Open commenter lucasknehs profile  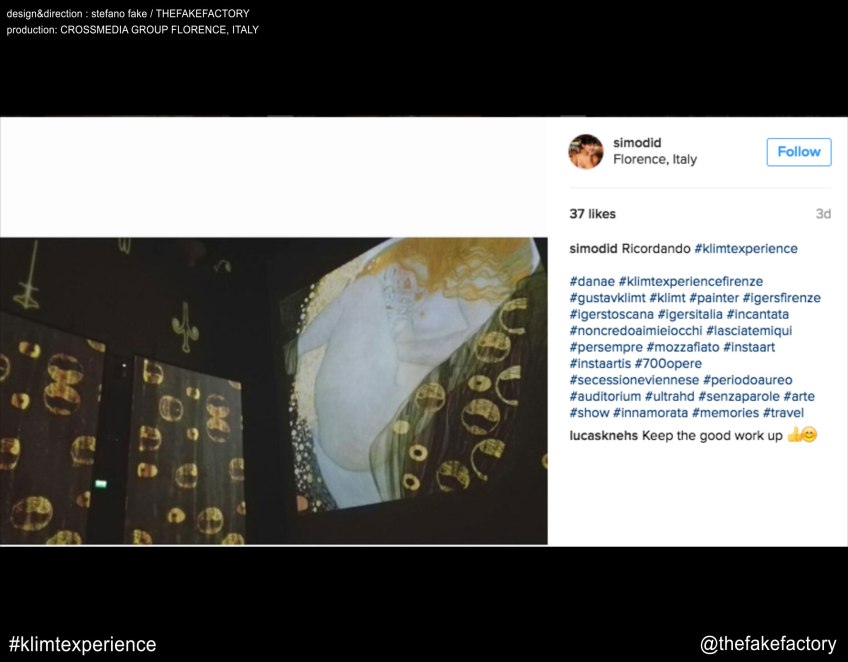pos(603,435)
